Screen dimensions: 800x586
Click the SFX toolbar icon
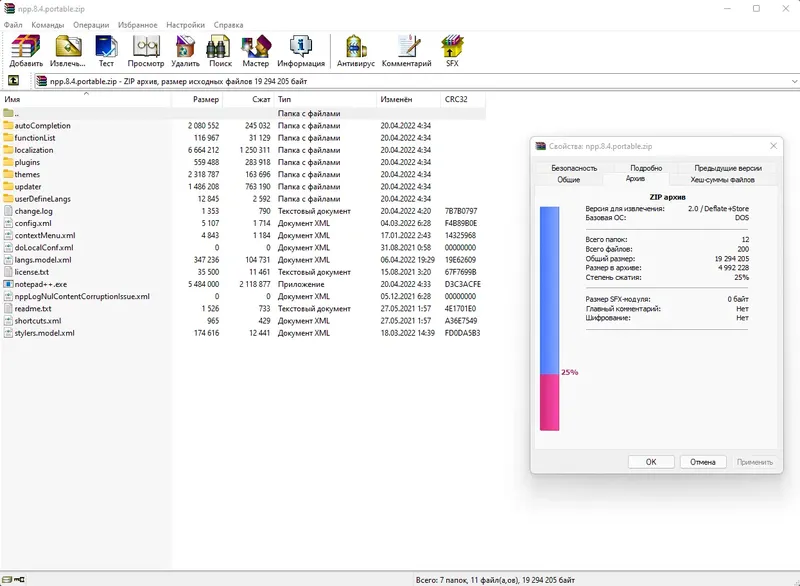453,47
